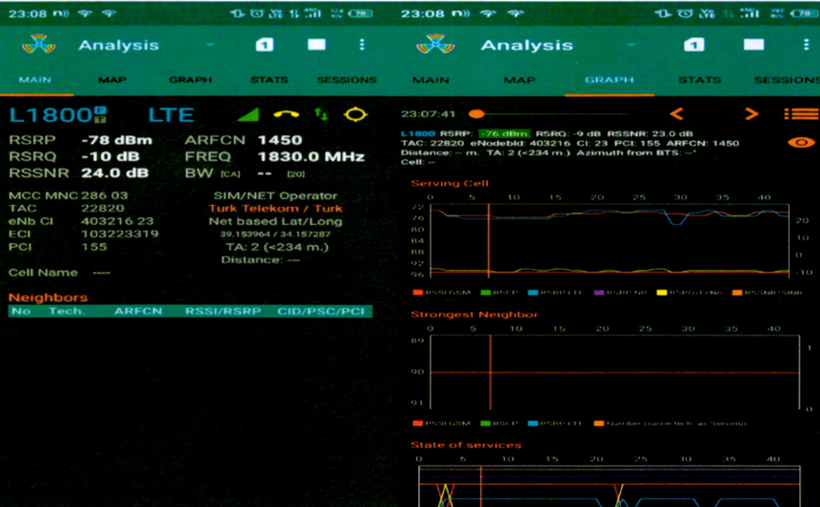
Task: Step to next sample with orange right chevron
Action: (x=751, y=114)
